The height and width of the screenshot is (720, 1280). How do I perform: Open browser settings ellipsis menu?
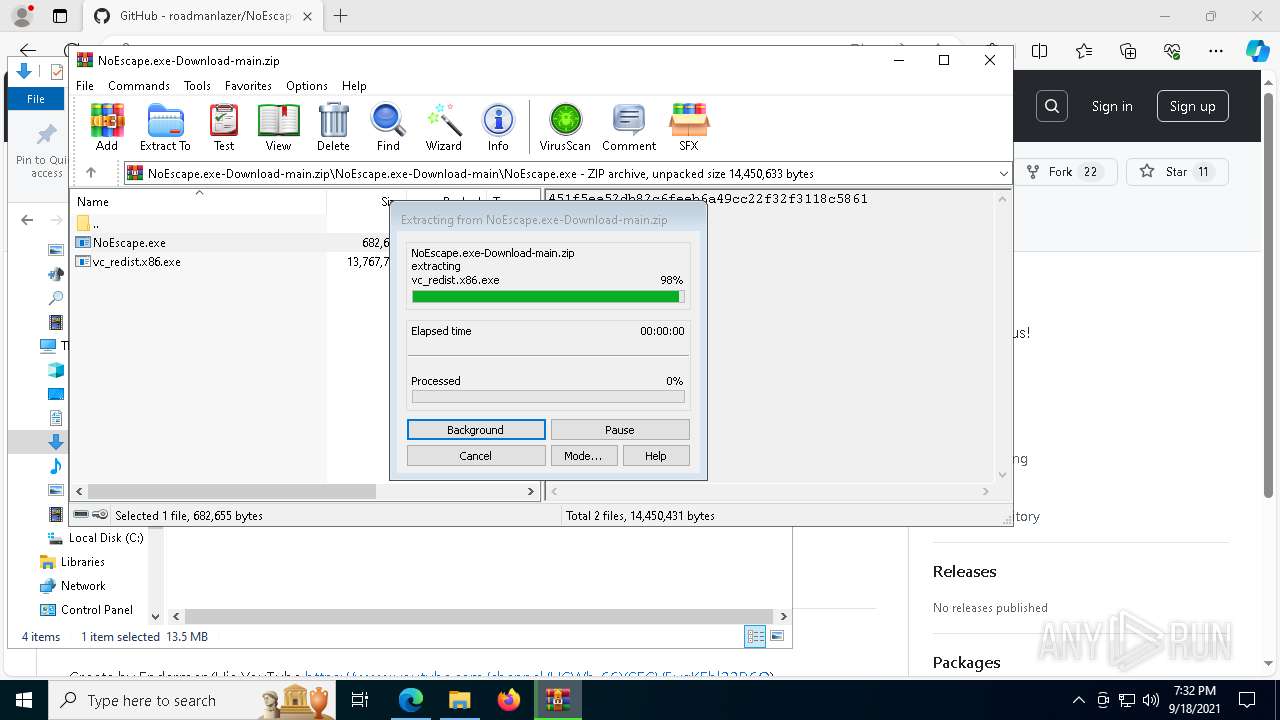click(x=1216, y=51)
